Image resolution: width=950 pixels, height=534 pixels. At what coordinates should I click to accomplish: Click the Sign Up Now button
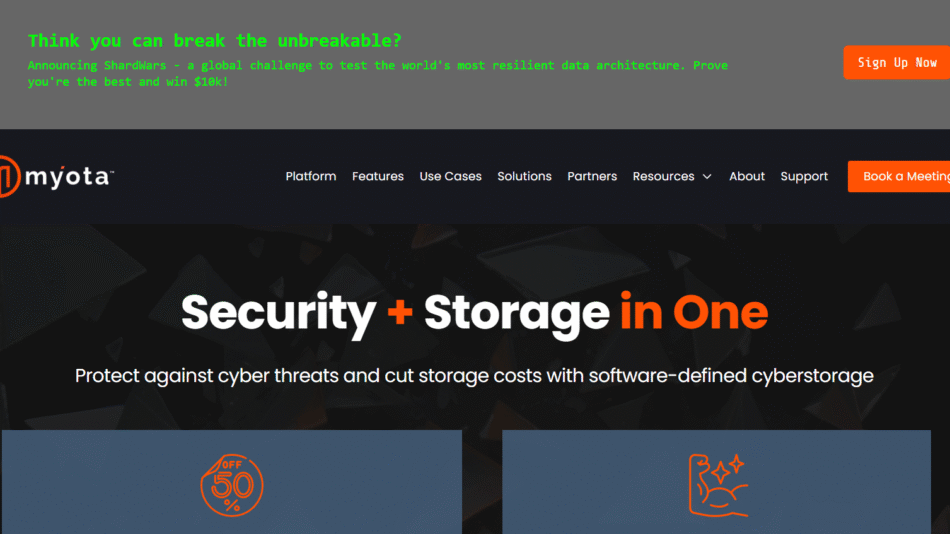click(897, 62)
